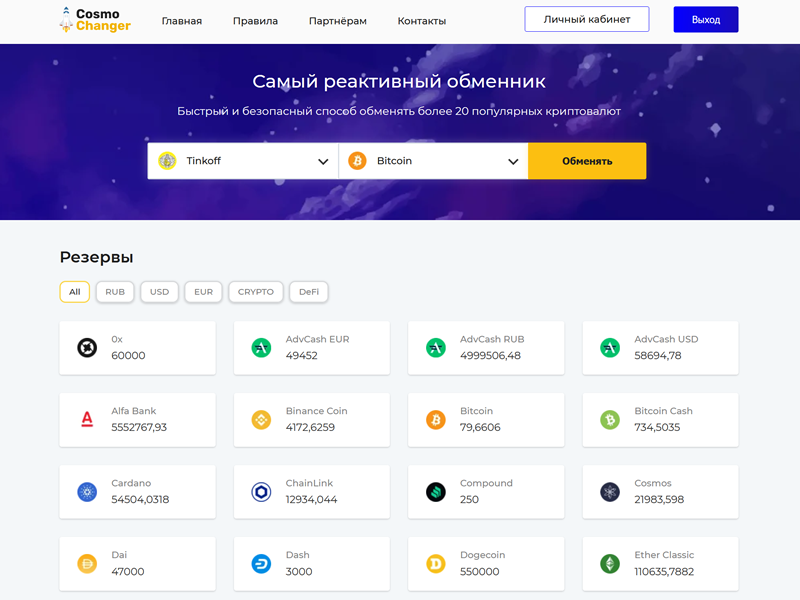
Task: Click the Binance Coin reserve icon
Action: click(x=262, y=419)
